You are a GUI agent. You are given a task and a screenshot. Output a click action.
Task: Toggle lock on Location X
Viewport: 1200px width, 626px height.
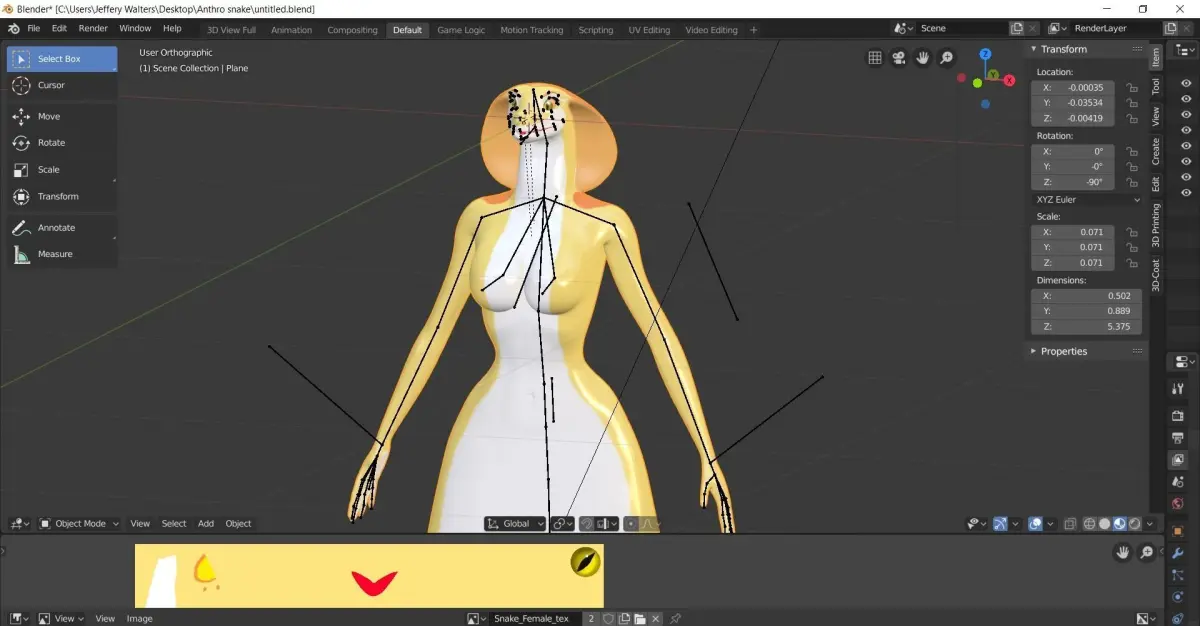[x=1132, y=88]
